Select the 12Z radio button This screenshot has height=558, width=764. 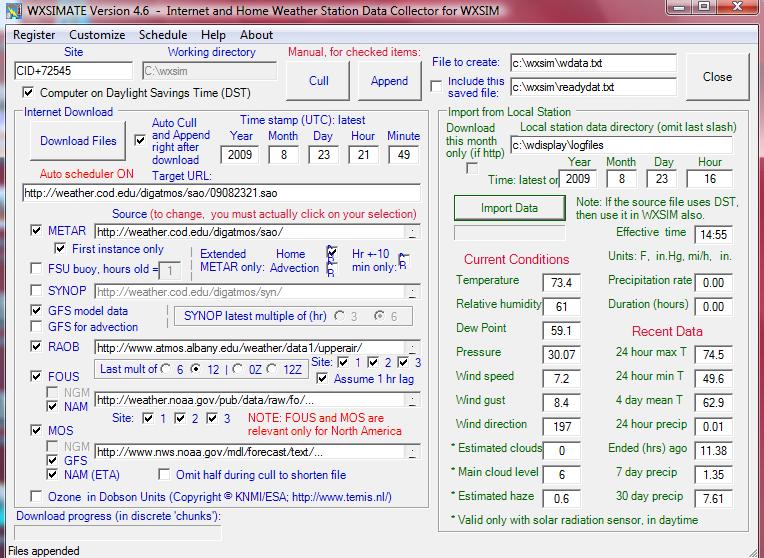pyautogui.click(x=272, y=369)
